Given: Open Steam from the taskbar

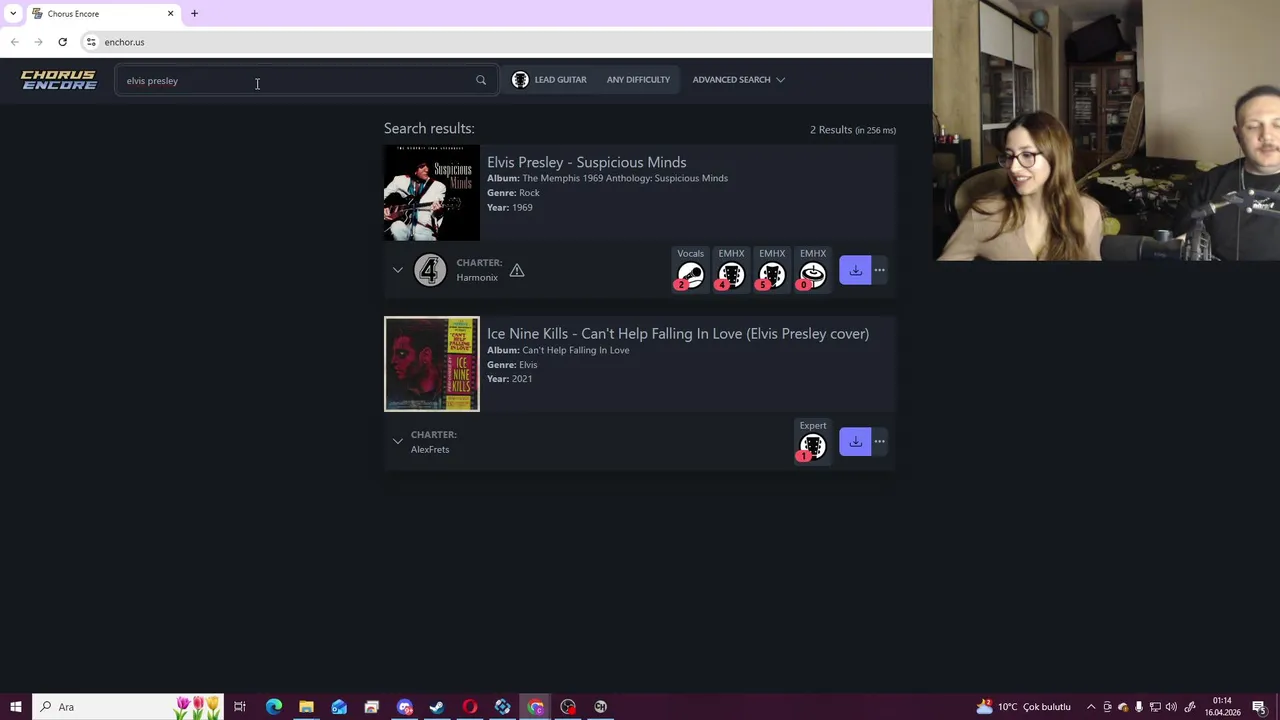Looking at the screenshot, I should [x=437, y=707].
